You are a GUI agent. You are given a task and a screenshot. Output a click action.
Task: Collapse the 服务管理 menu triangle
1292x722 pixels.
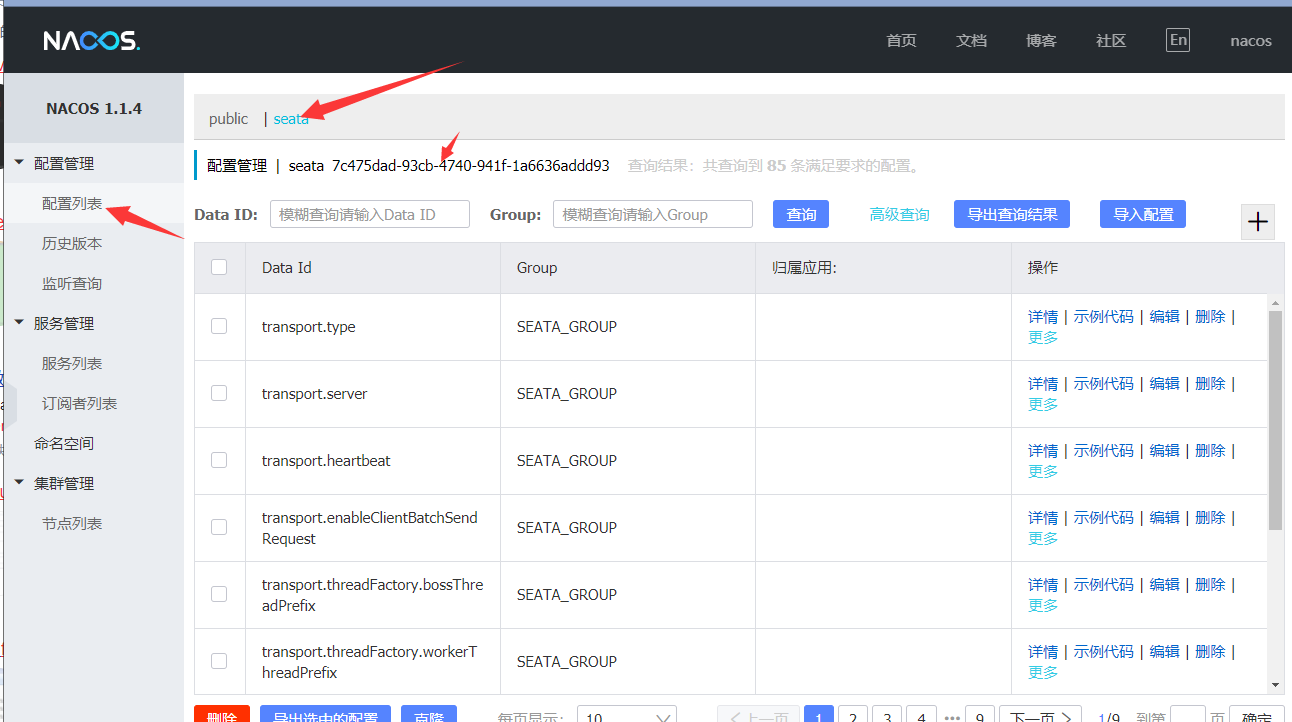[19, 323]
